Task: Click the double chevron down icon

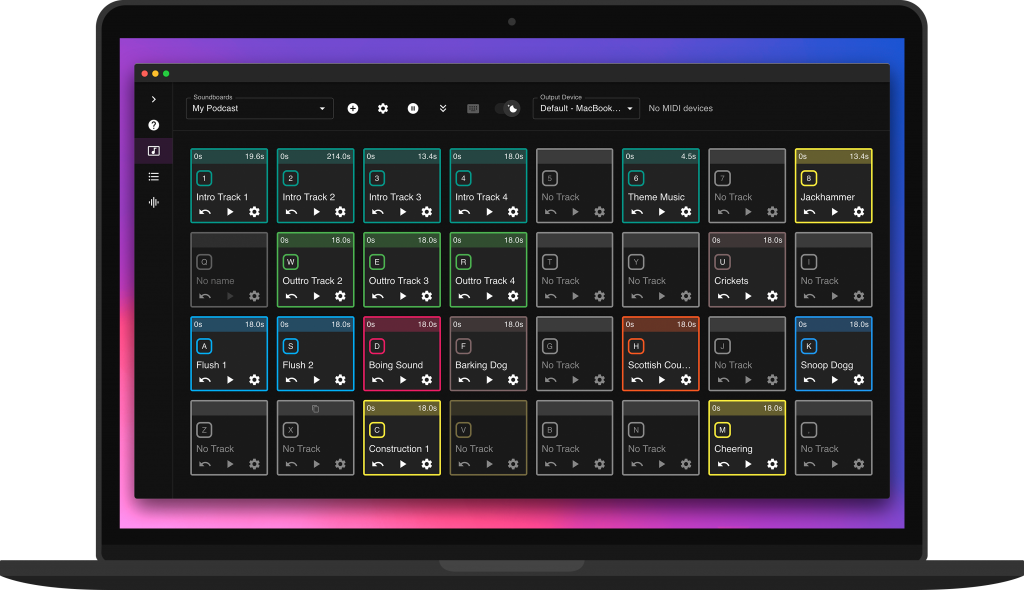Action: click(x=443, y=108)
